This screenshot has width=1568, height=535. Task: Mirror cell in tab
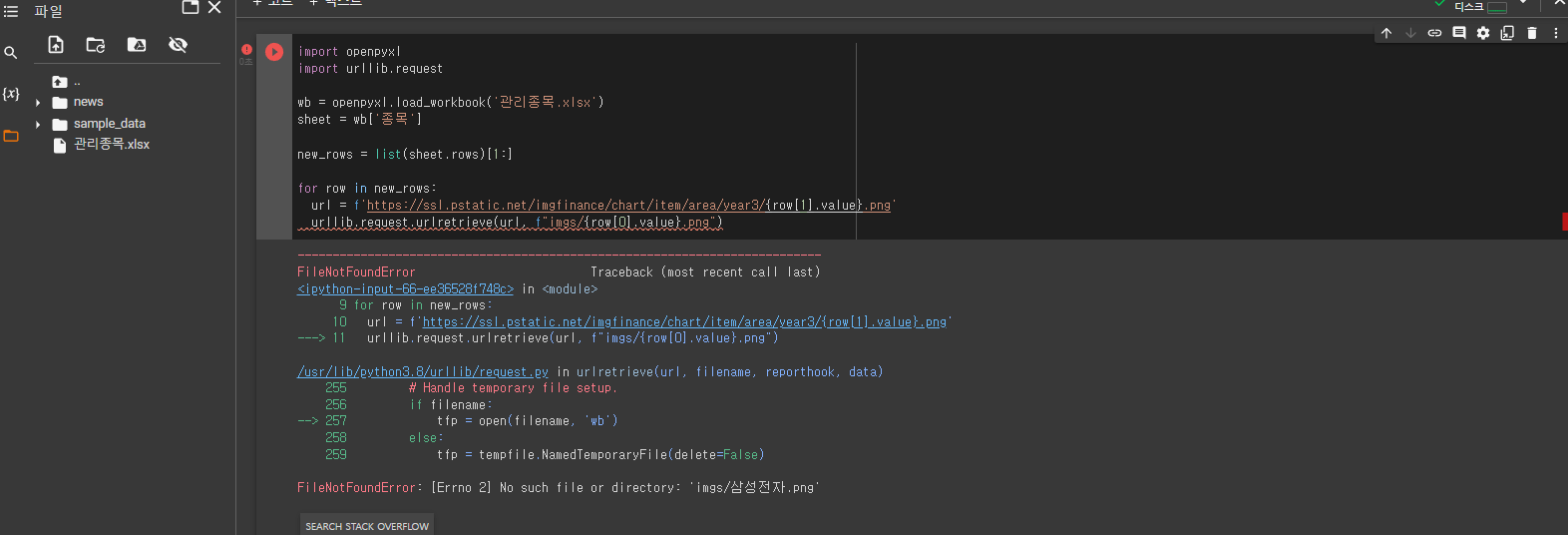1507,33
